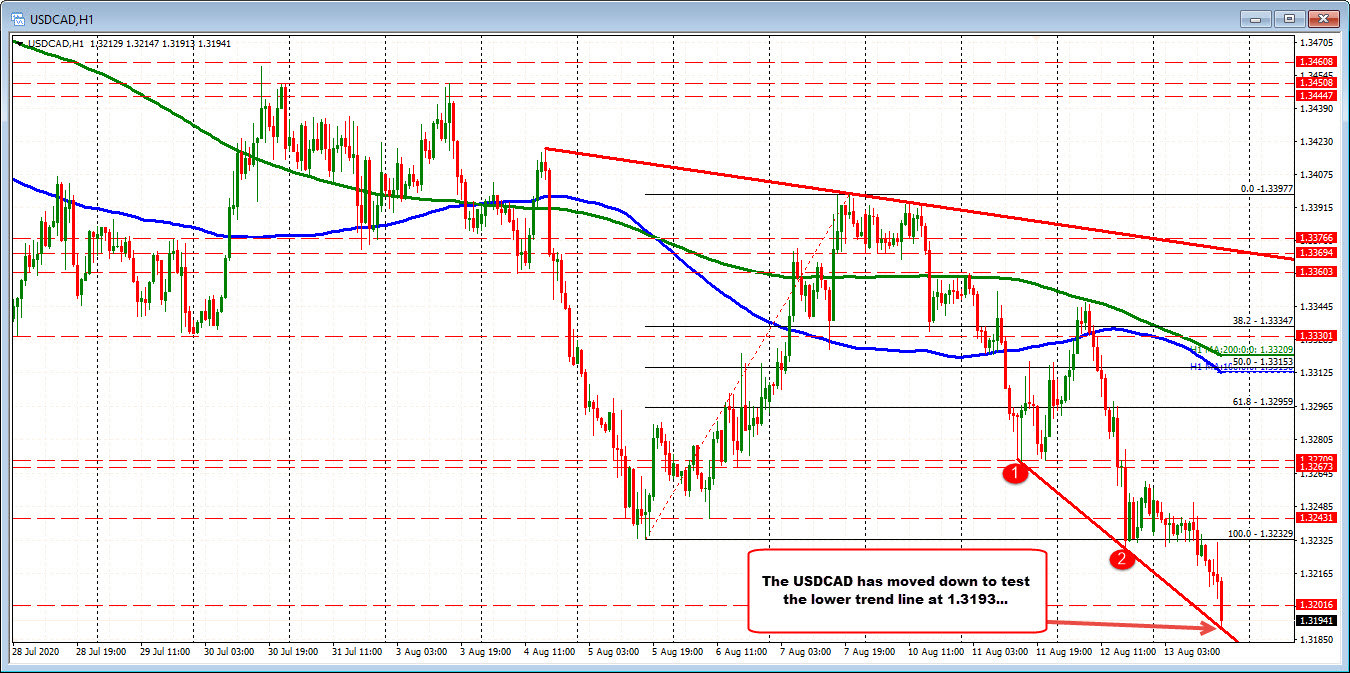
Task: Select the 1.34447 red price level label
Action: click(x=1315, y=95)
